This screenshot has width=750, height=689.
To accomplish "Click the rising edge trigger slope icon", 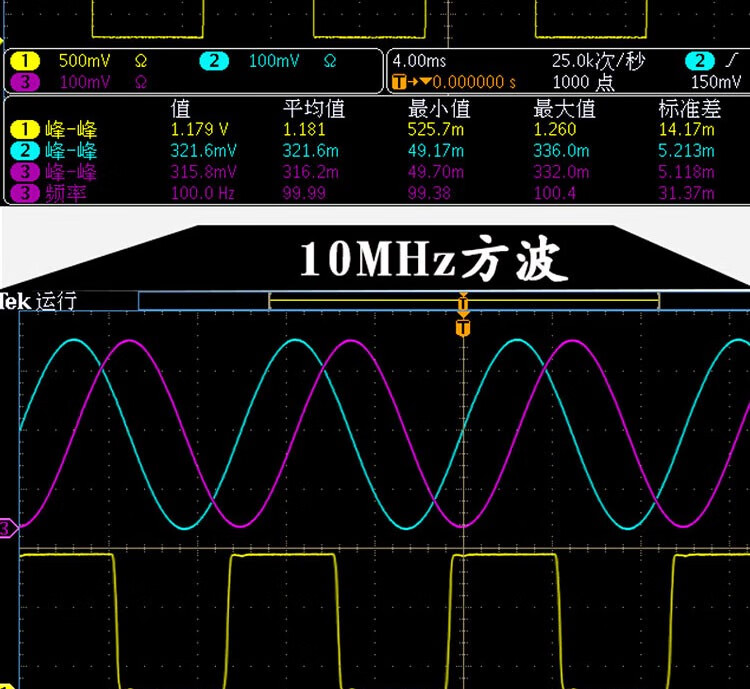I will click(732, 61).
